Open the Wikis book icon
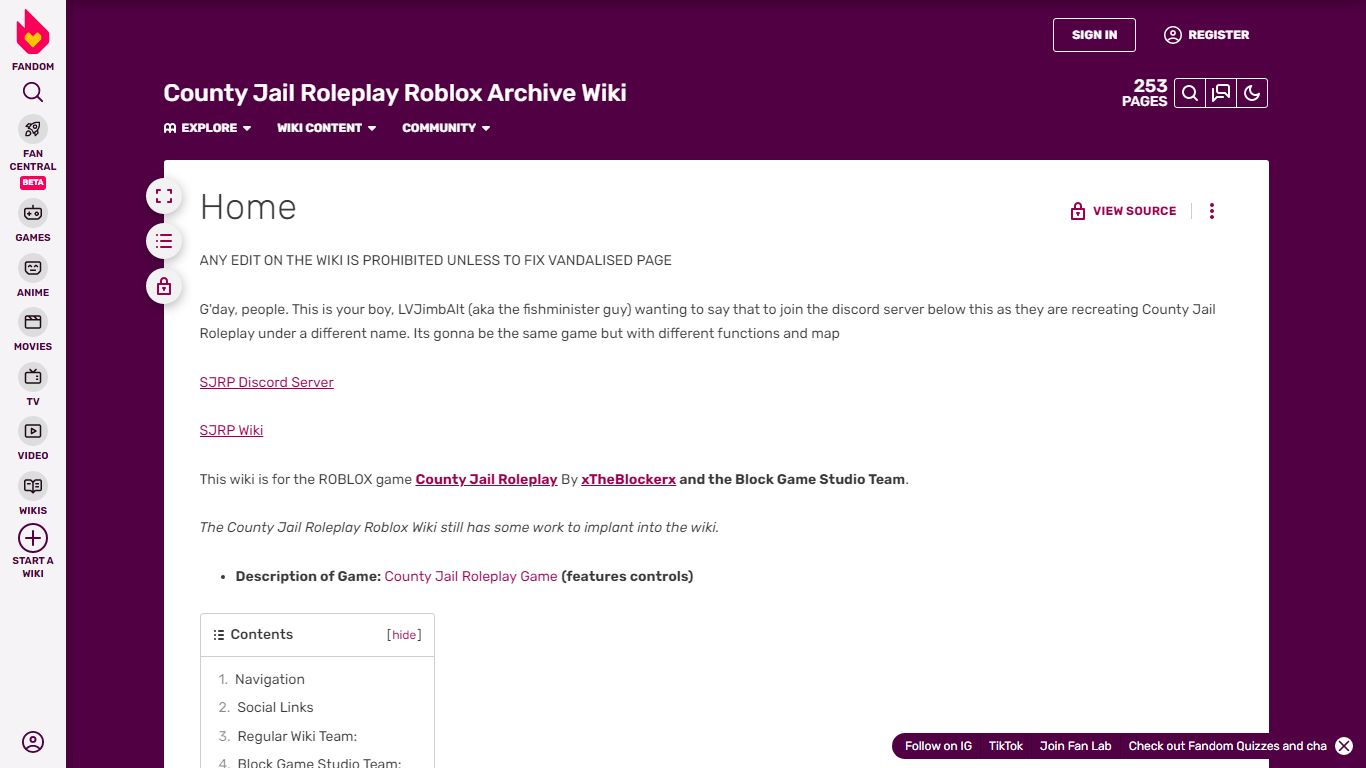Image resolution: width=1366 pixels, height=768 pixels. pos(33,486)
